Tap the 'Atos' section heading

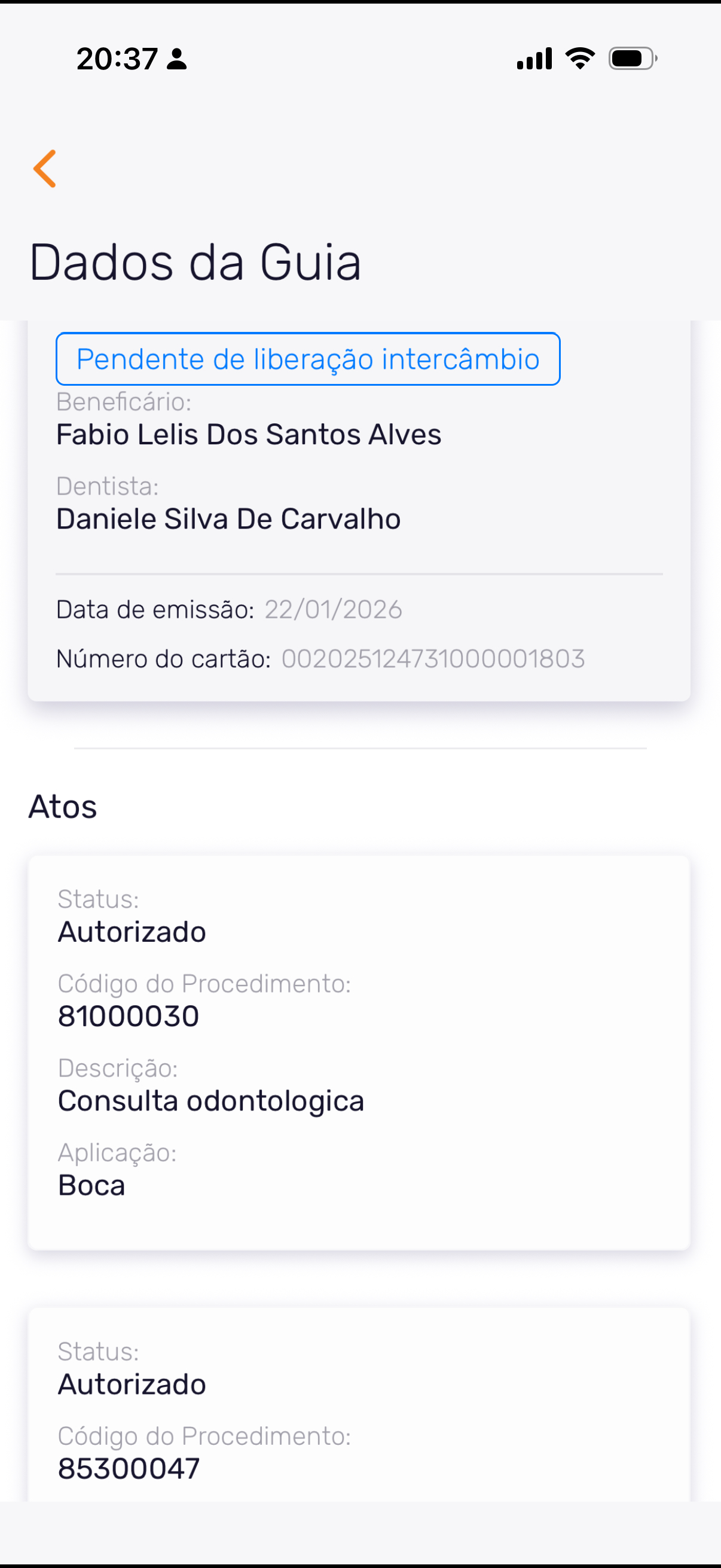tap(63, 807)
